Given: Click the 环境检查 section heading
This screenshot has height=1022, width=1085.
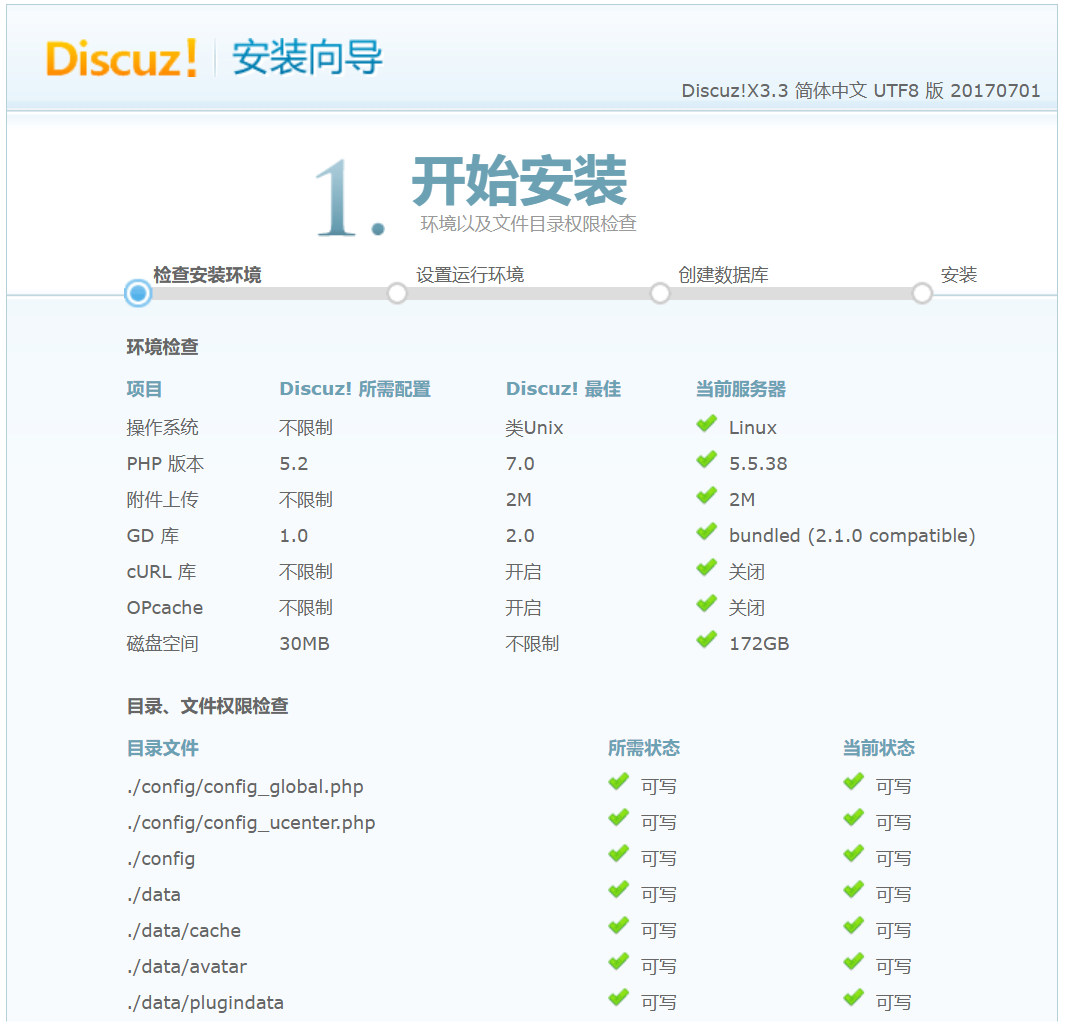Looking at the screenshot, I should (163, 347).
